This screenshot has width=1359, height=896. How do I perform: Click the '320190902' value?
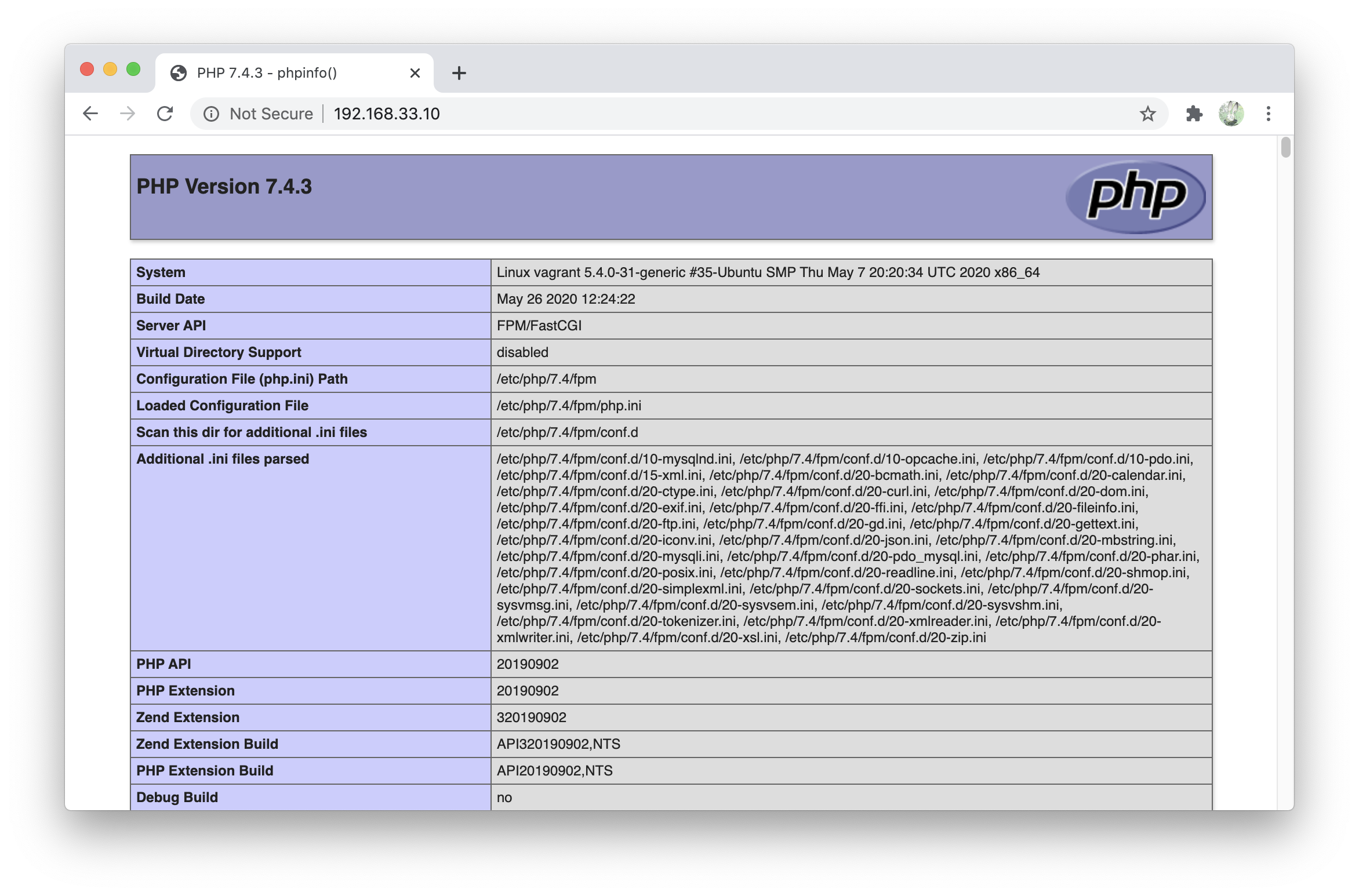coord(532,717)
